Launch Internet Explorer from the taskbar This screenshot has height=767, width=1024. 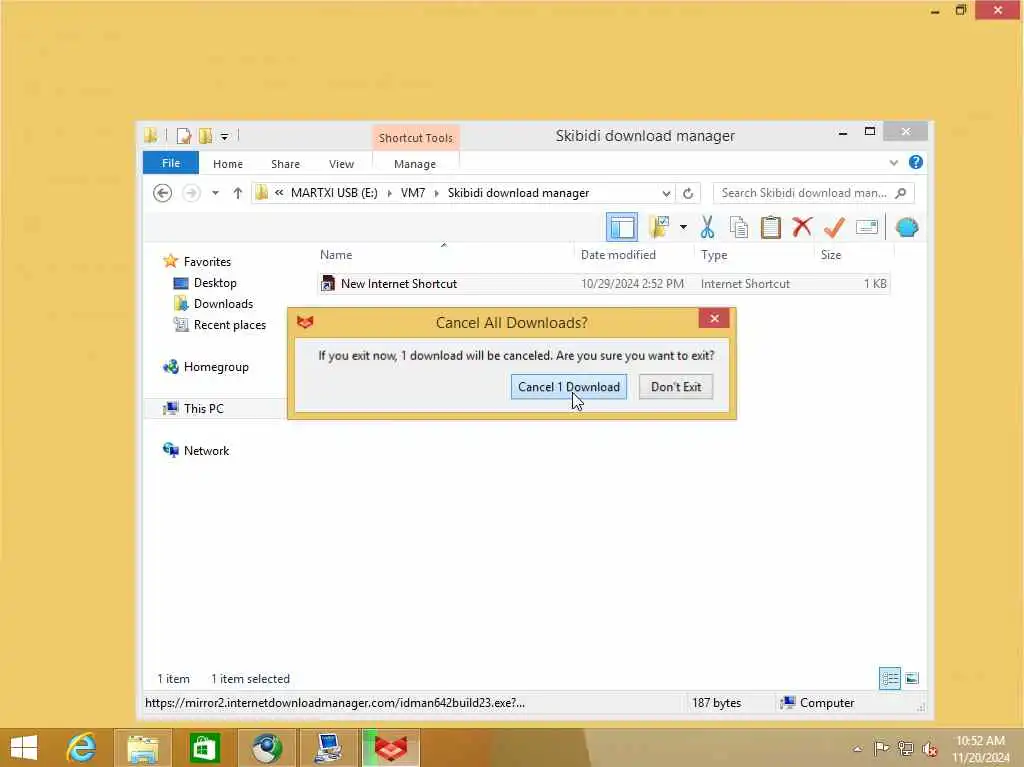point(82,748)
